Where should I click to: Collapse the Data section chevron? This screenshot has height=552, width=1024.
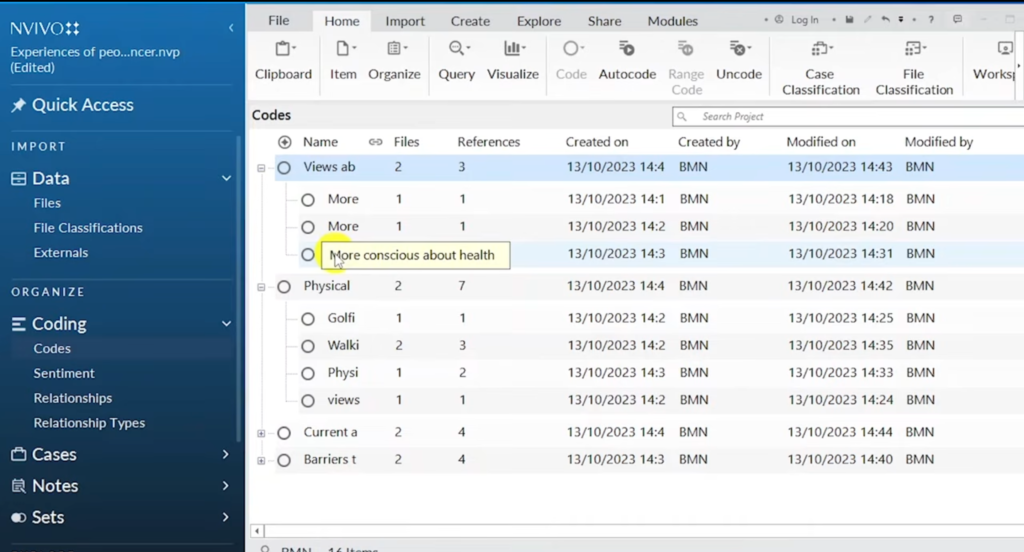[x=226, y=178]
